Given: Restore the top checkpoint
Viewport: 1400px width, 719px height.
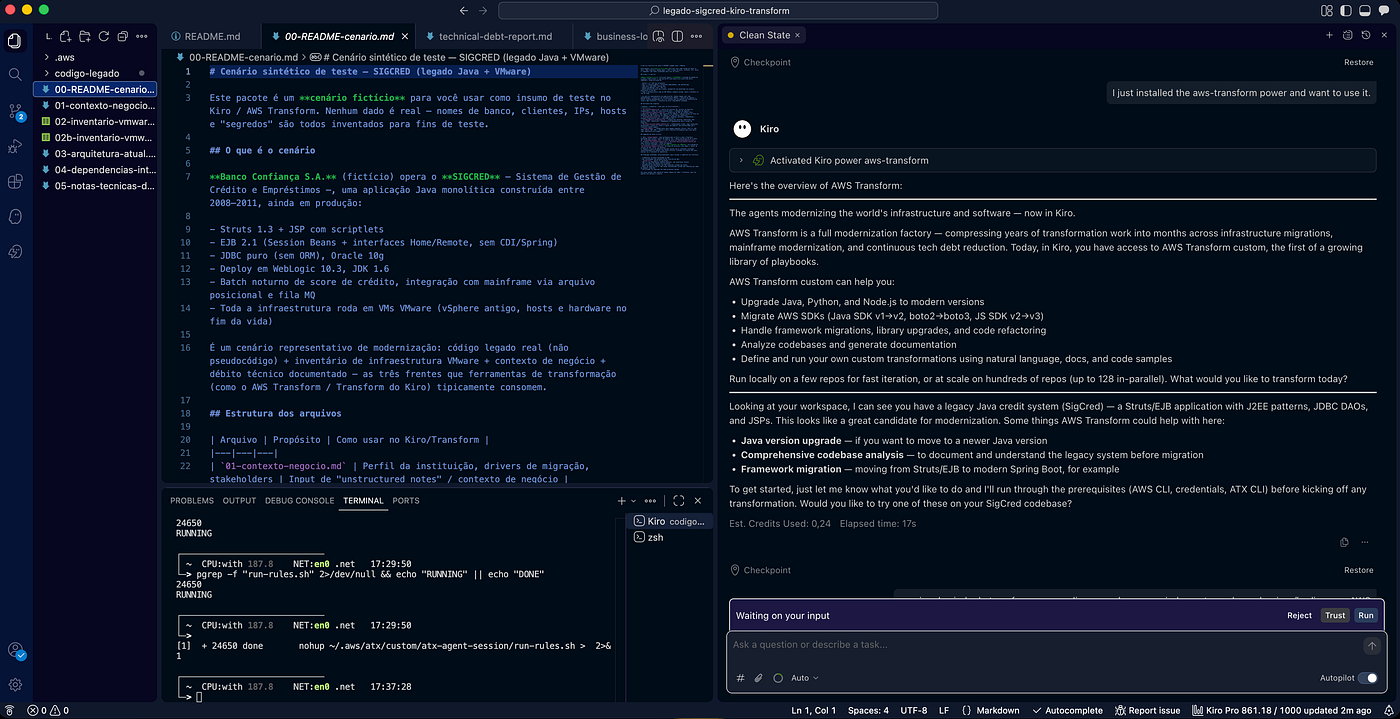Looking at the screenshot, I should click(x=1358, y=62).
